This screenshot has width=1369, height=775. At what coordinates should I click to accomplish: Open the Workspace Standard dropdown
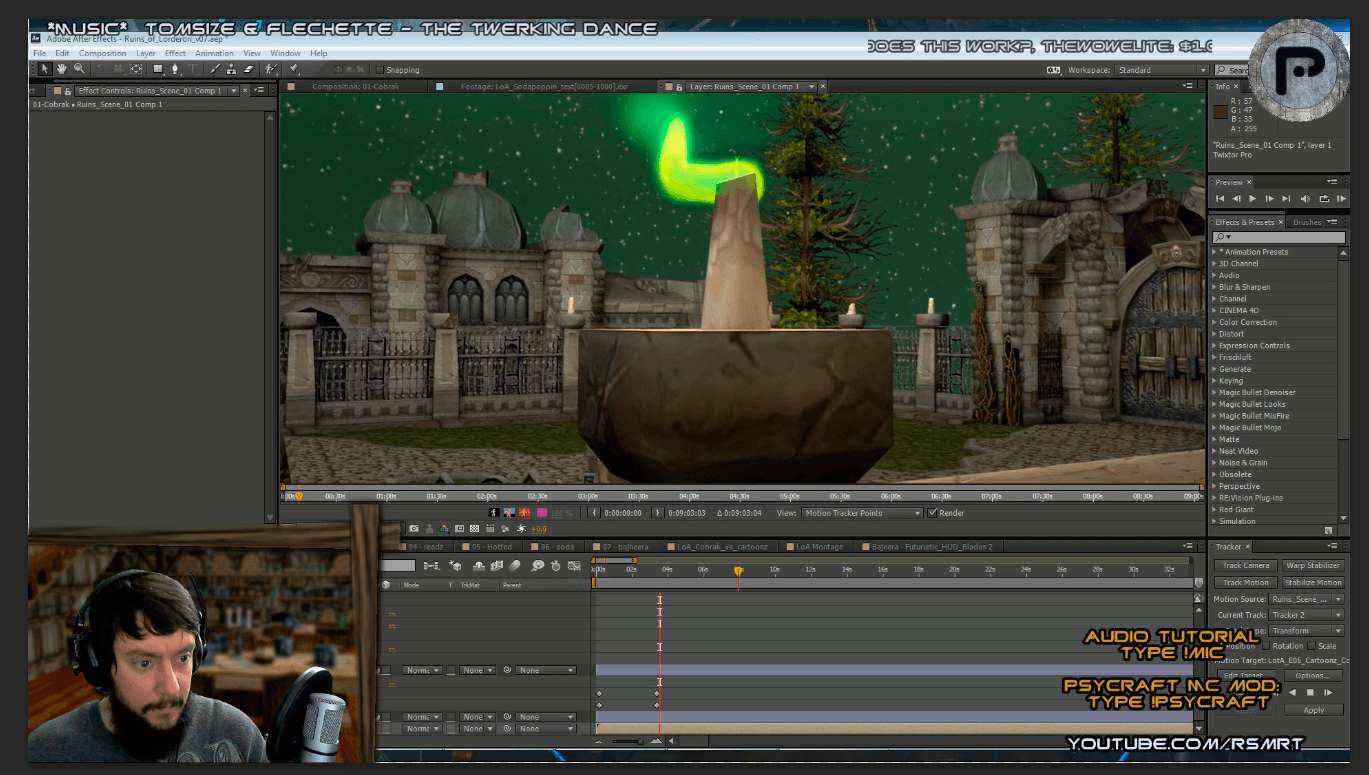point(1163,70)
